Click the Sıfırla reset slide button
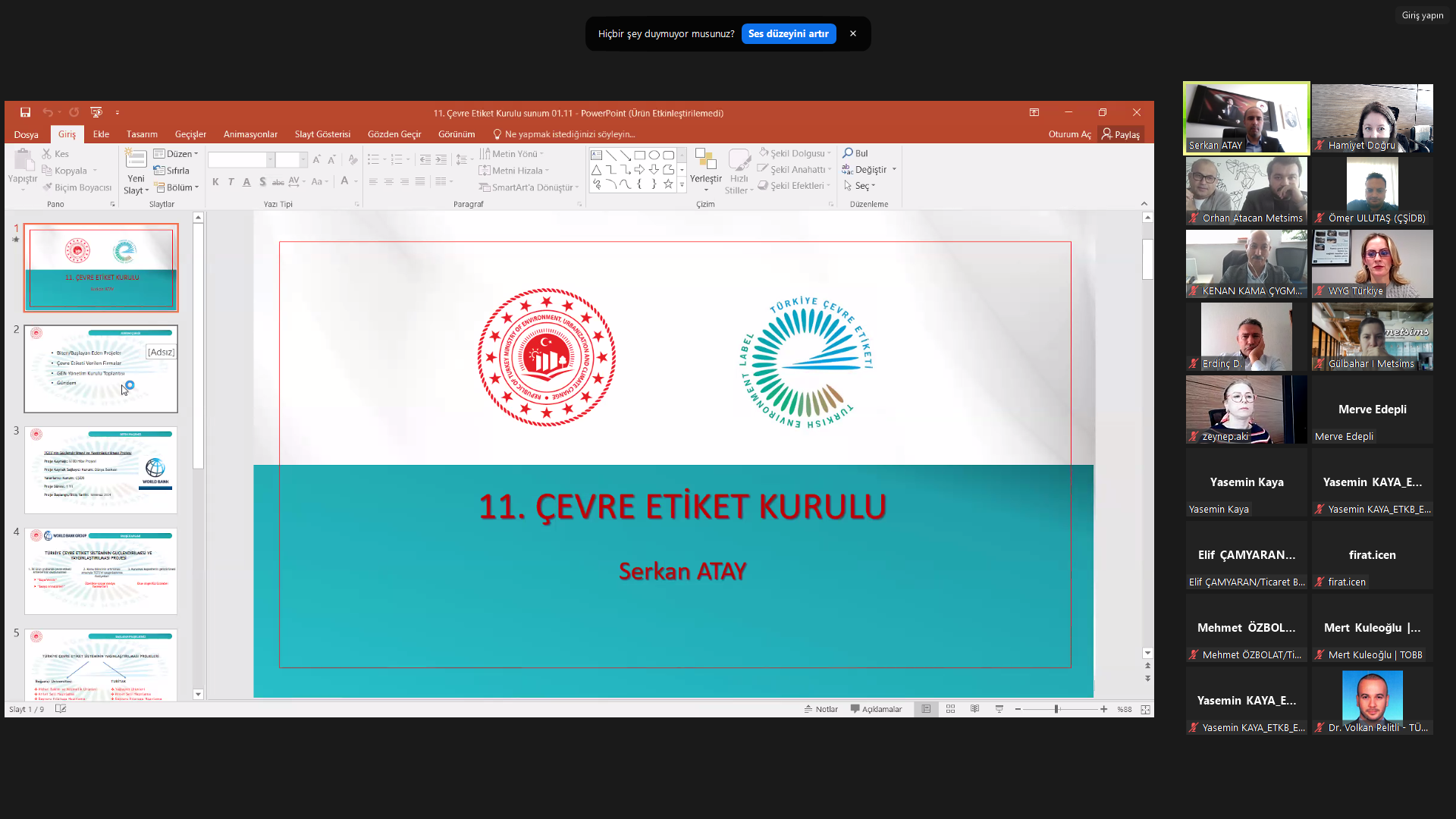Image resolution: width=1456 pixels, height=819 pixels. pos(171,171)
